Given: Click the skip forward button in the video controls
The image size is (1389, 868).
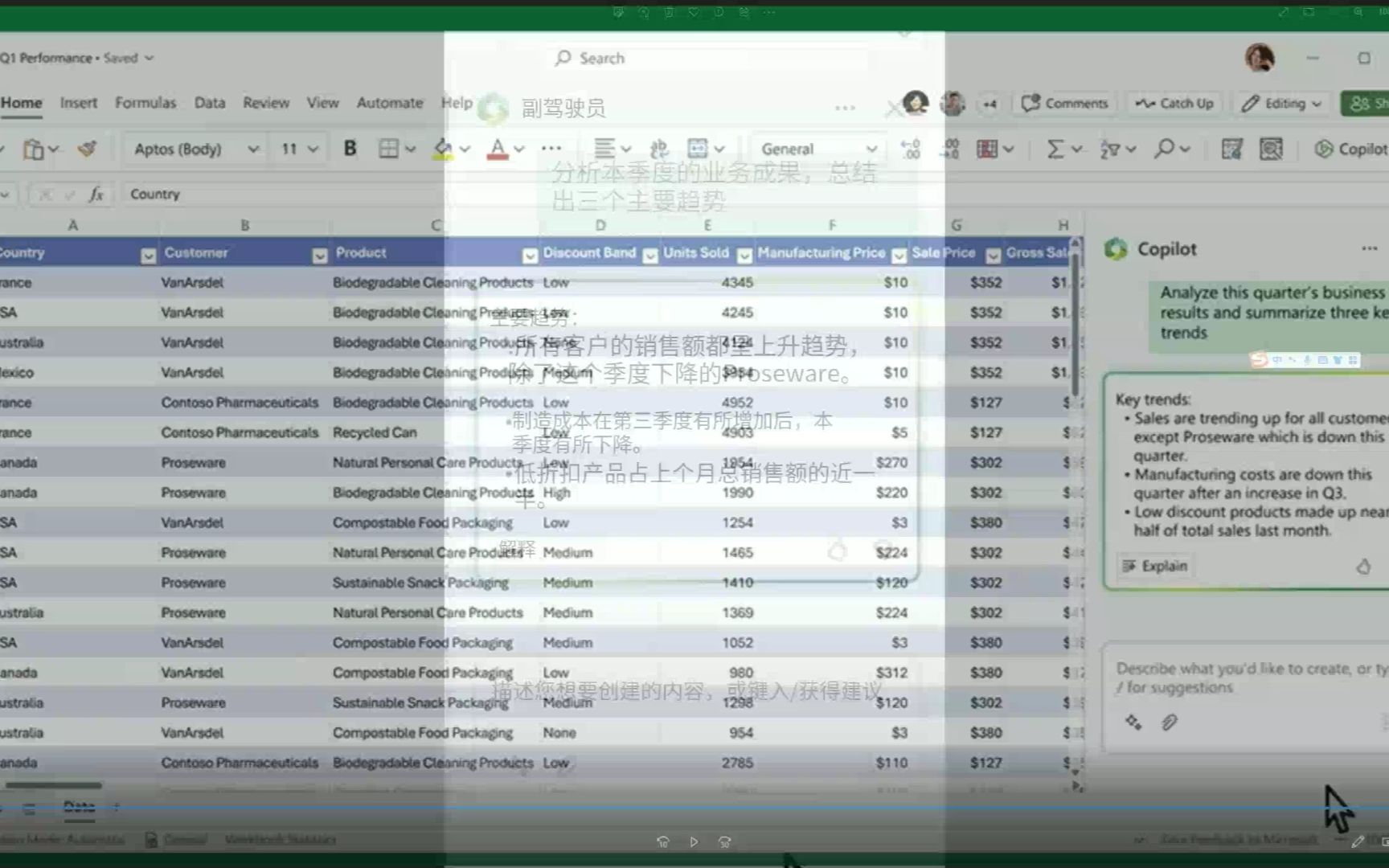Looking at the screenshot, I should point(724,841).
